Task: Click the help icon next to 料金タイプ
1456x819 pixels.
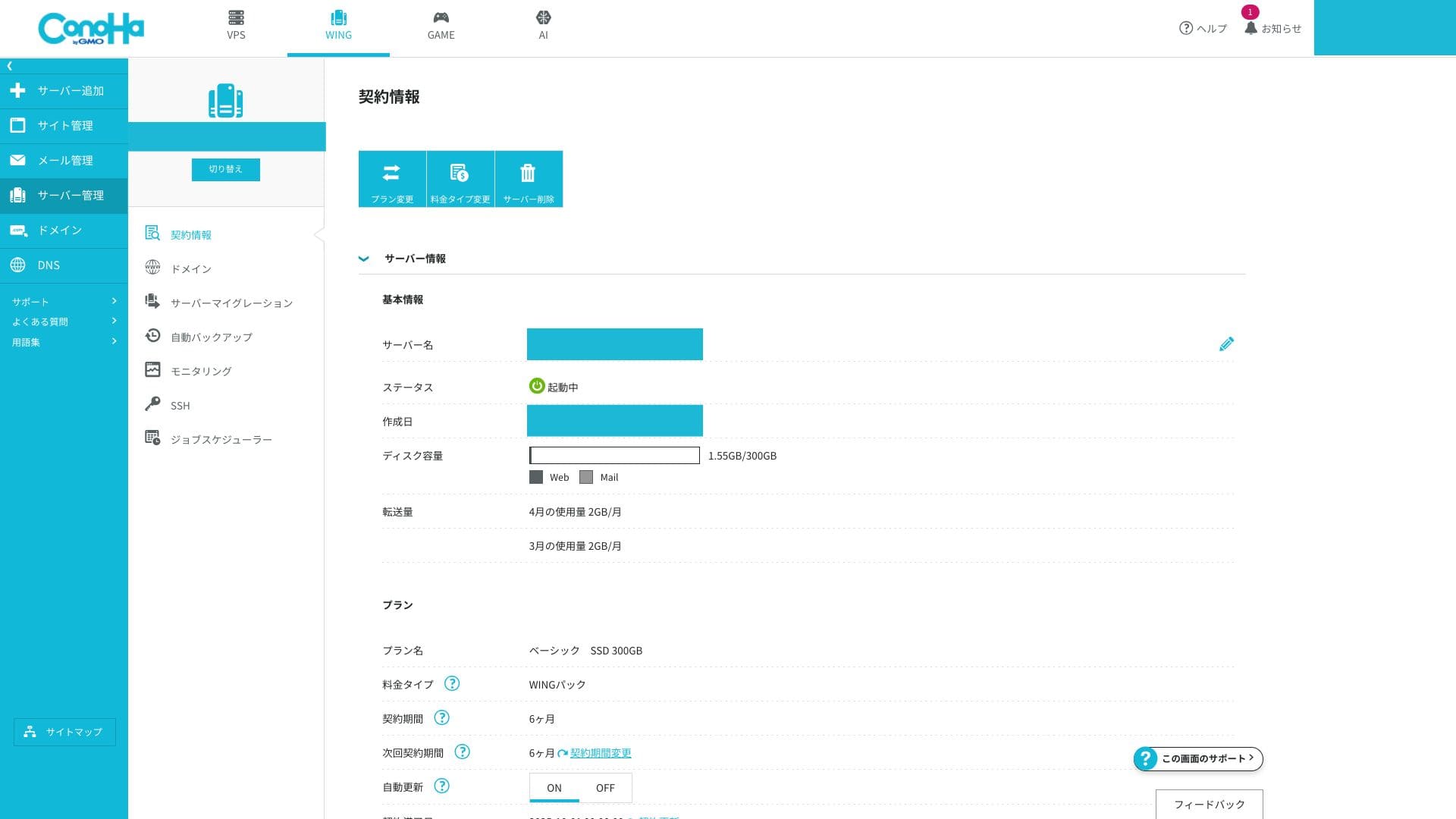Action: pos(451,683)
